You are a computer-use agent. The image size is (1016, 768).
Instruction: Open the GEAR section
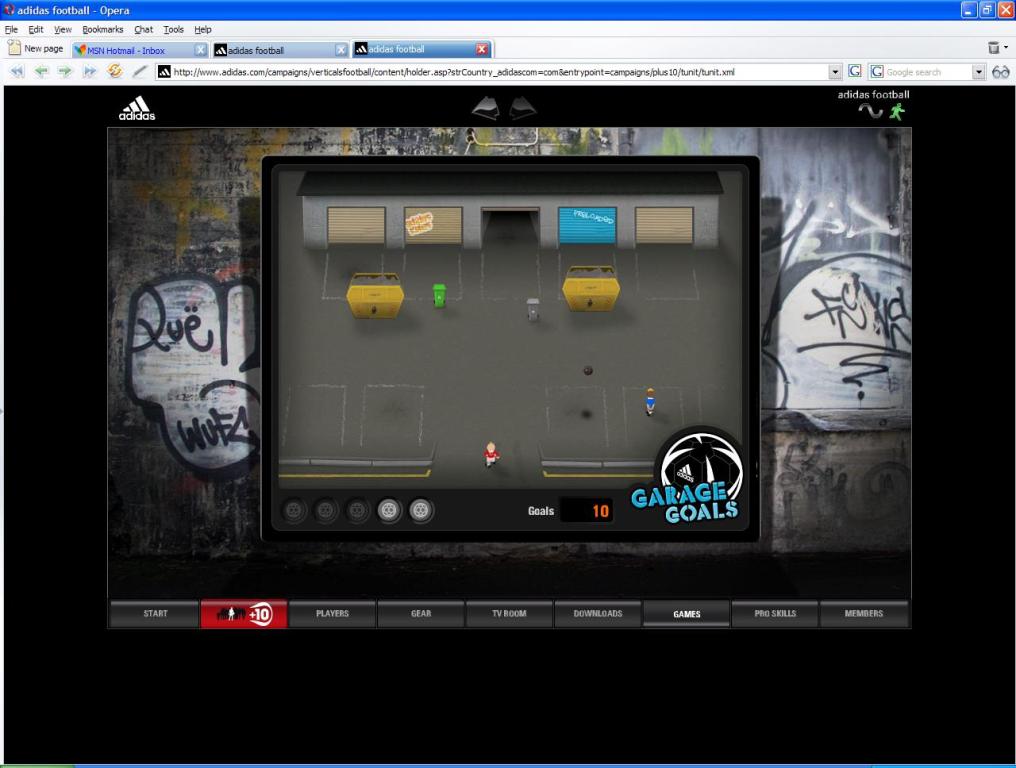[421, 614]
